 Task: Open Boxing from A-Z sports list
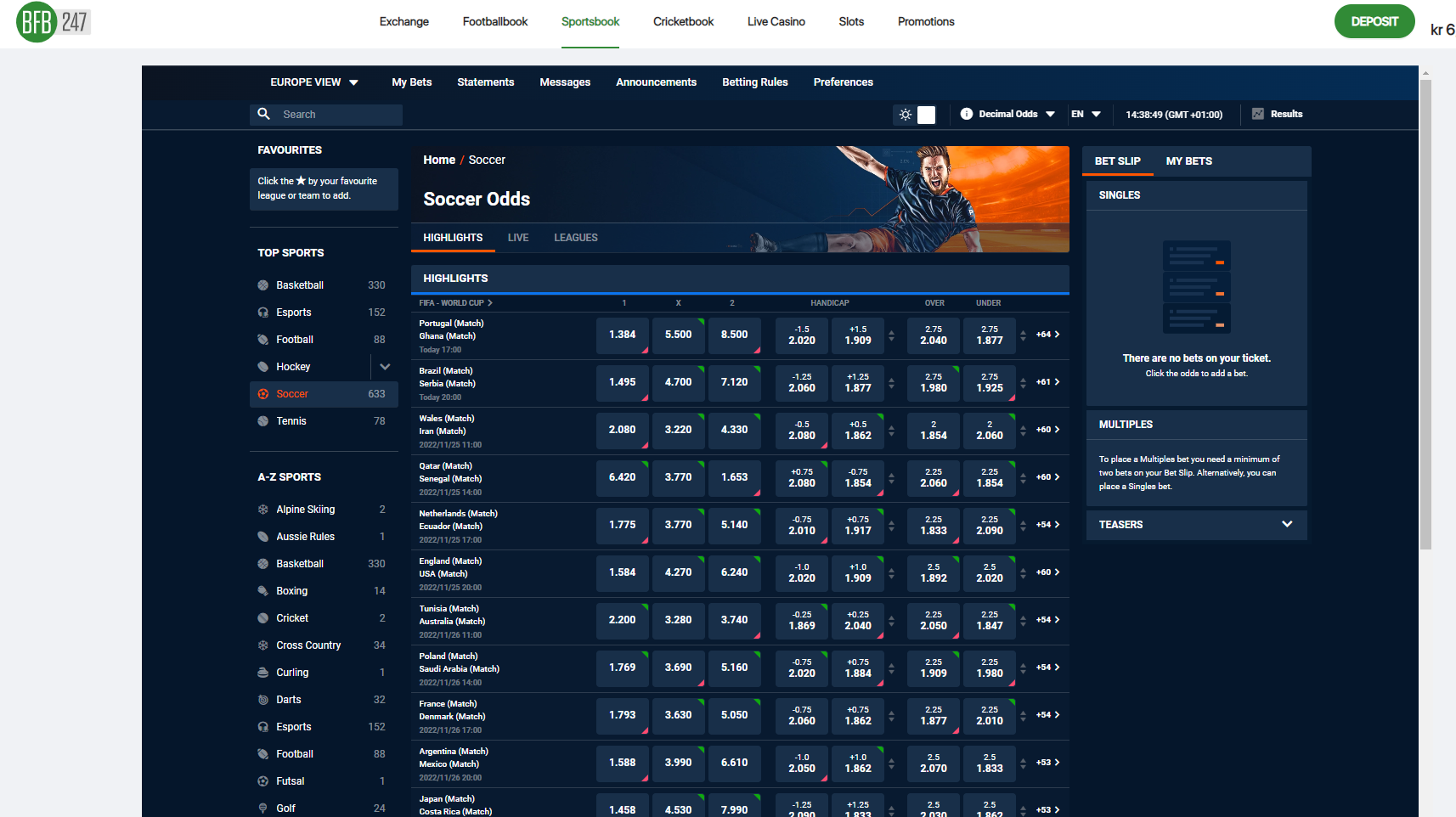(291, 591)
